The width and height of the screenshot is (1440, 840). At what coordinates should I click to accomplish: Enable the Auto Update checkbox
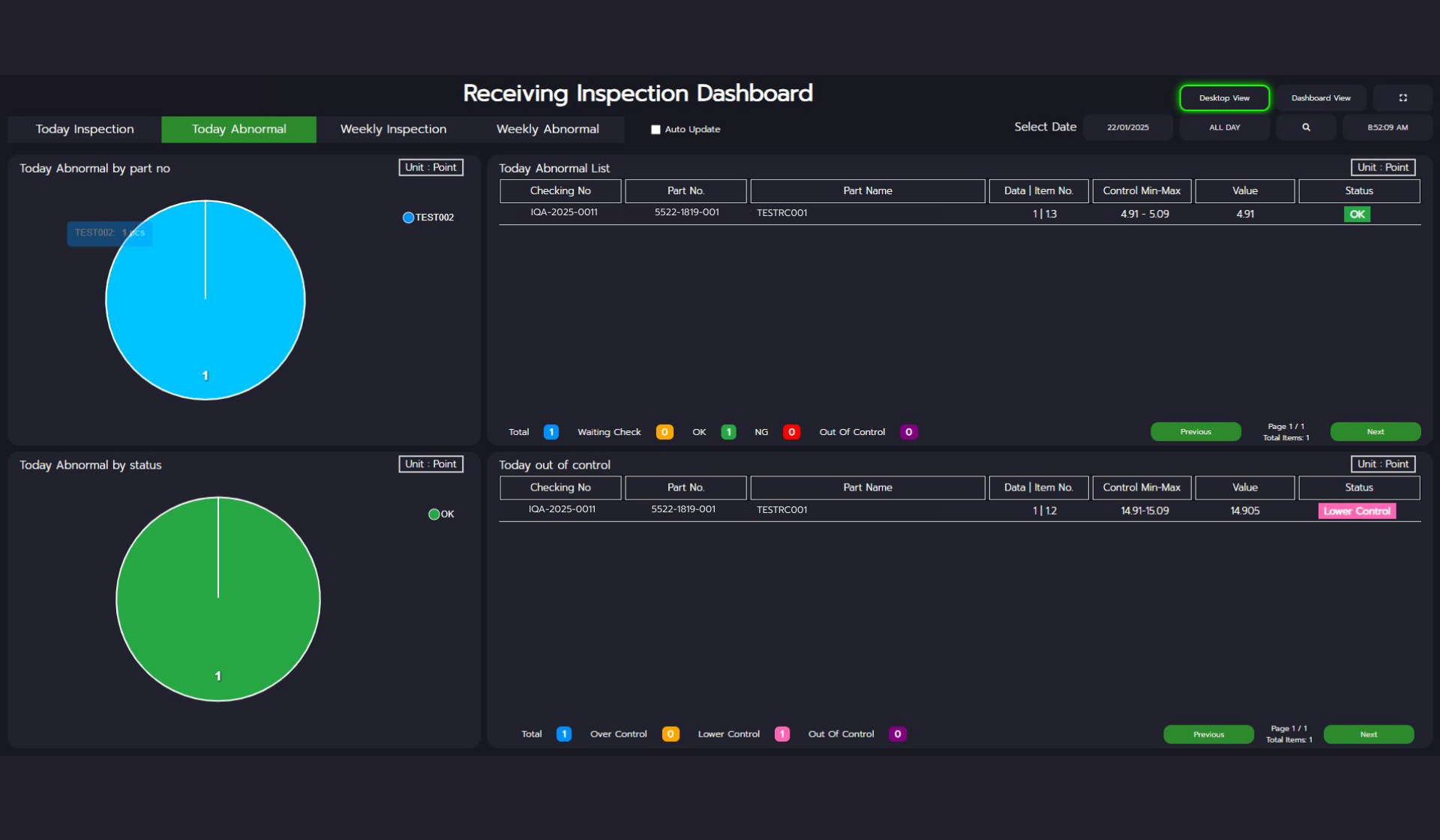[655, 130]
